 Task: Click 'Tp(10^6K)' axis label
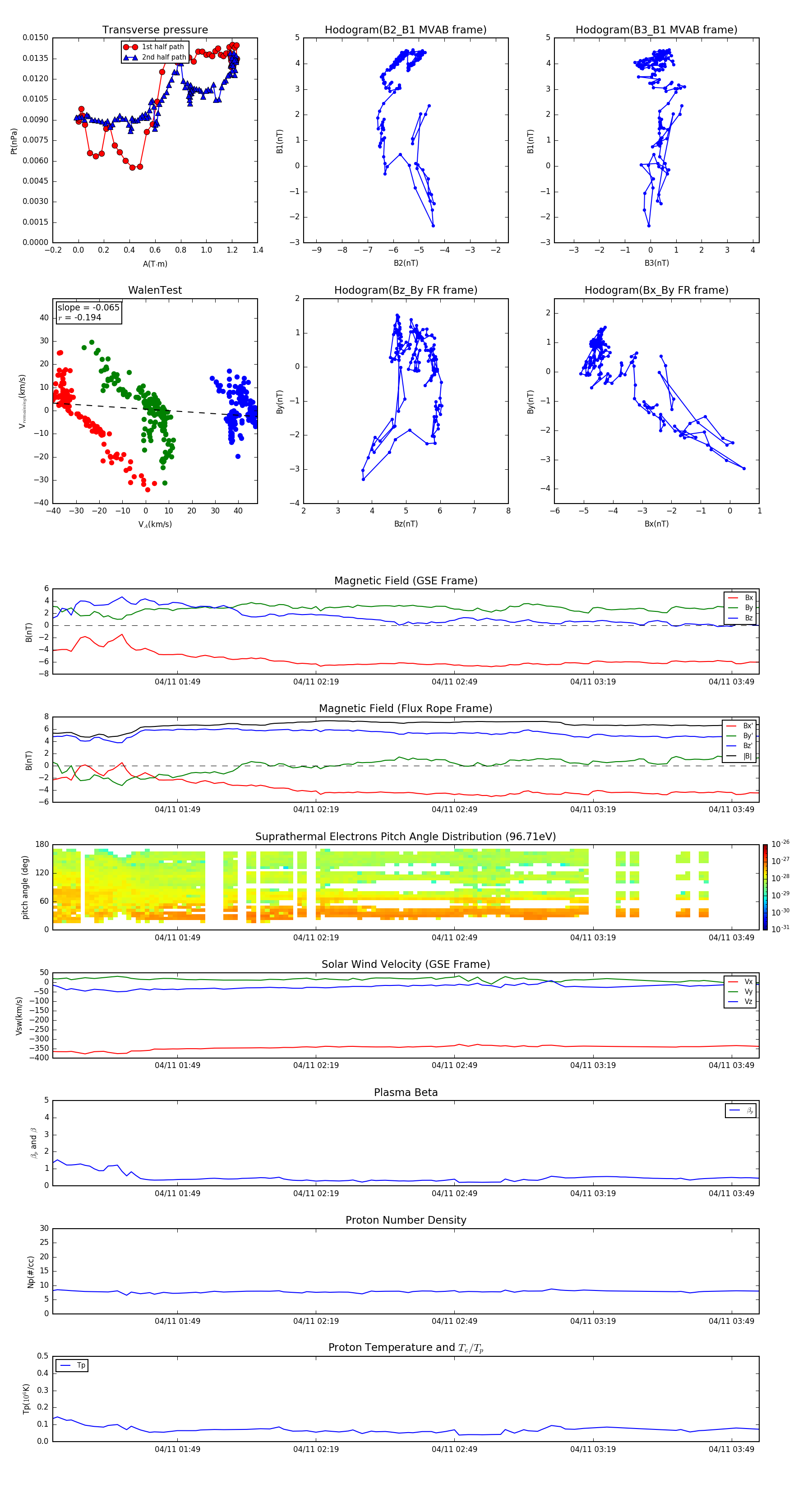(26, 1399)
